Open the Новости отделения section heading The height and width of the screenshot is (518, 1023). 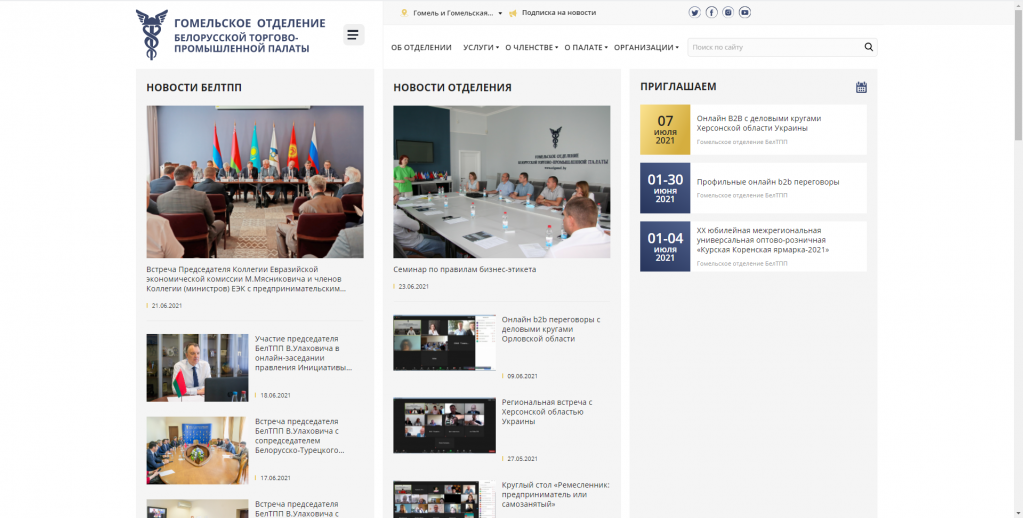pyautogui.click(x=452, y=87)
